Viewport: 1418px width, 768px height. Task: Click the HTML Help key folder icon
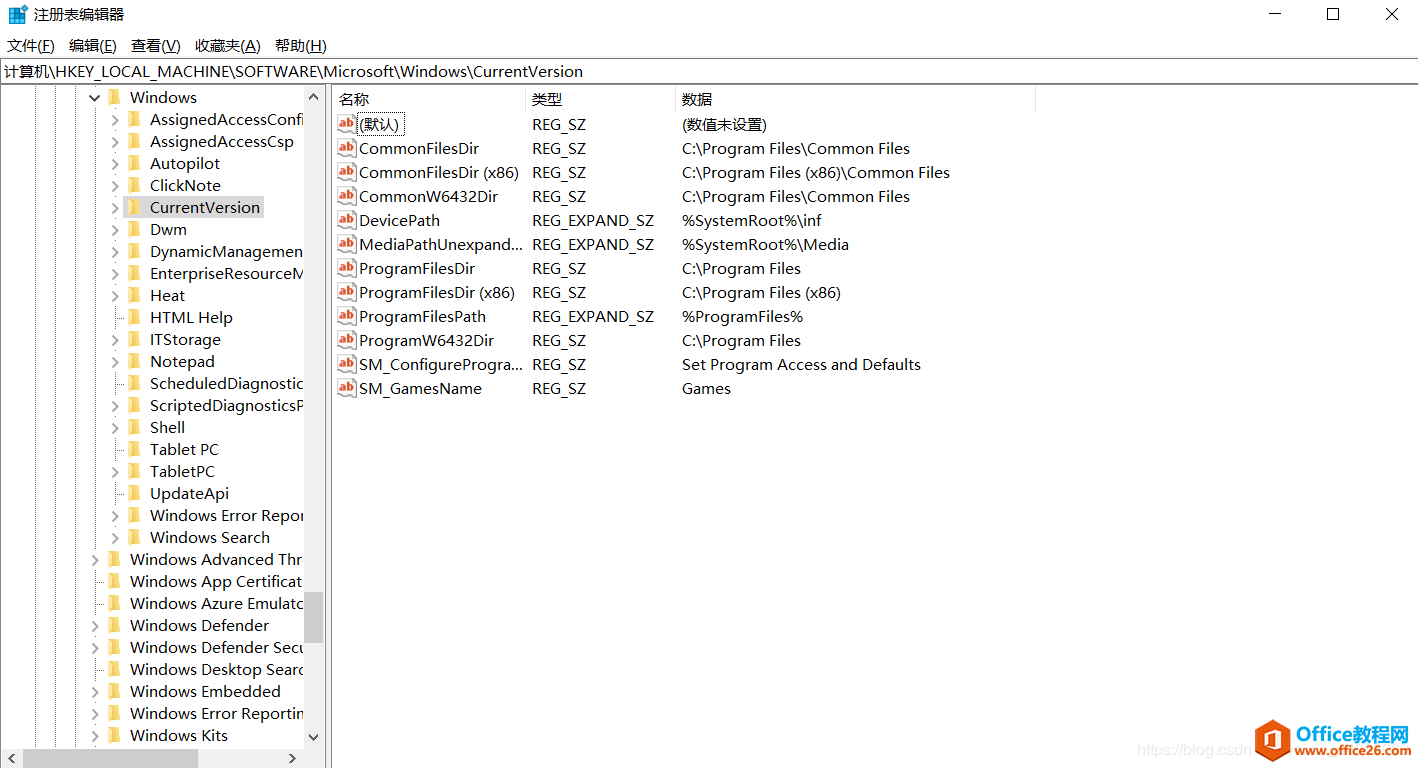coord(134,317)
